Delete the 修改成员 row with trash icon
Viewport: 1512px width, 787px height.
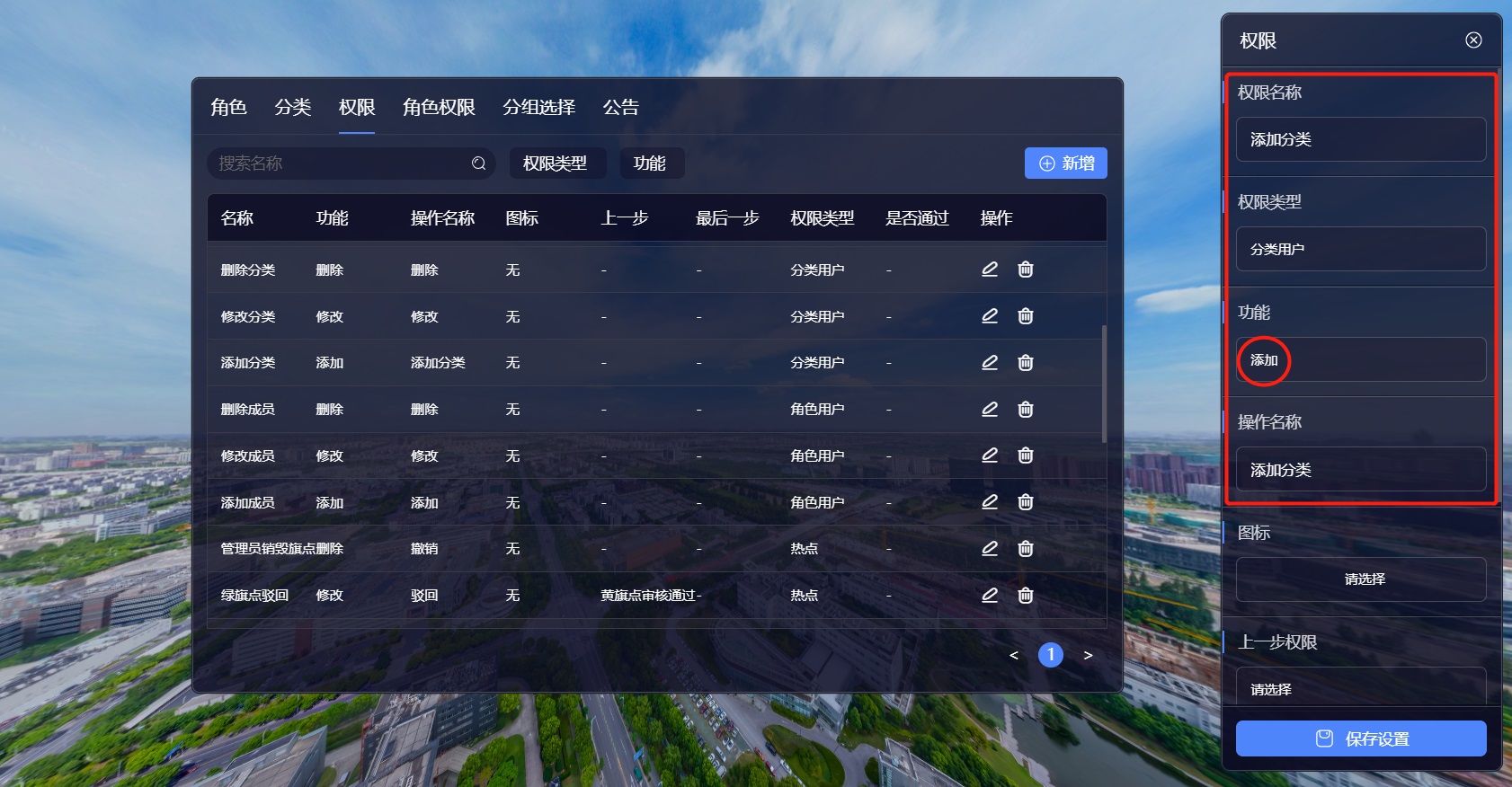(1026, 455)
